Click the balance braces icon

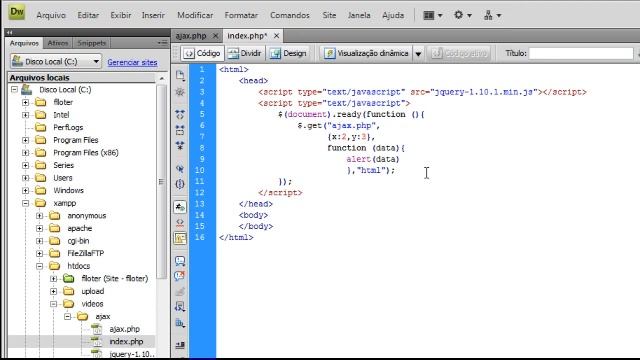click(x=180, y=184)
